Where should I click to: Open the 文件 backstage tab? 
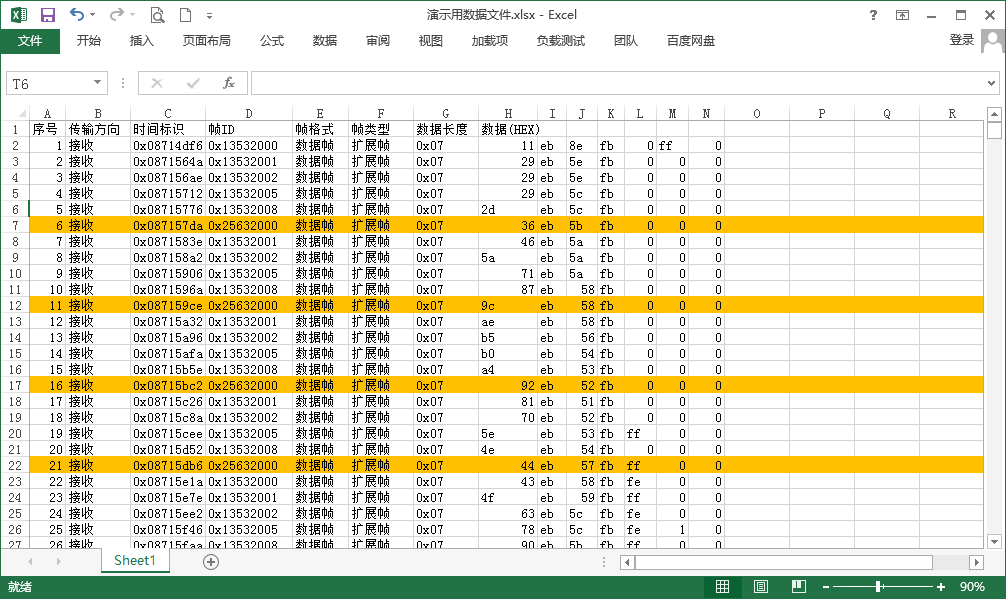pyautogui.click(x=30, y=41)
